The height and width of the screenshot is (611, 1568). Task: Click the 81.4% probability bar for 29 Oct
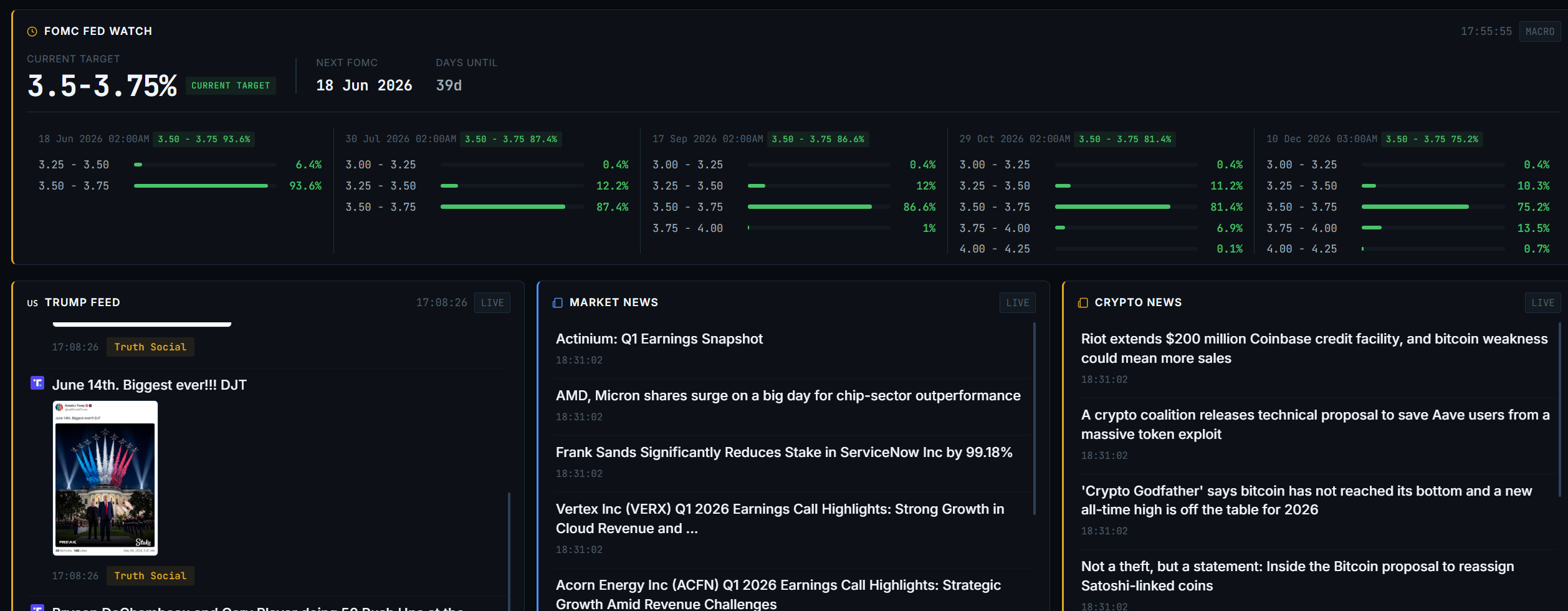tap(1126, 206)
